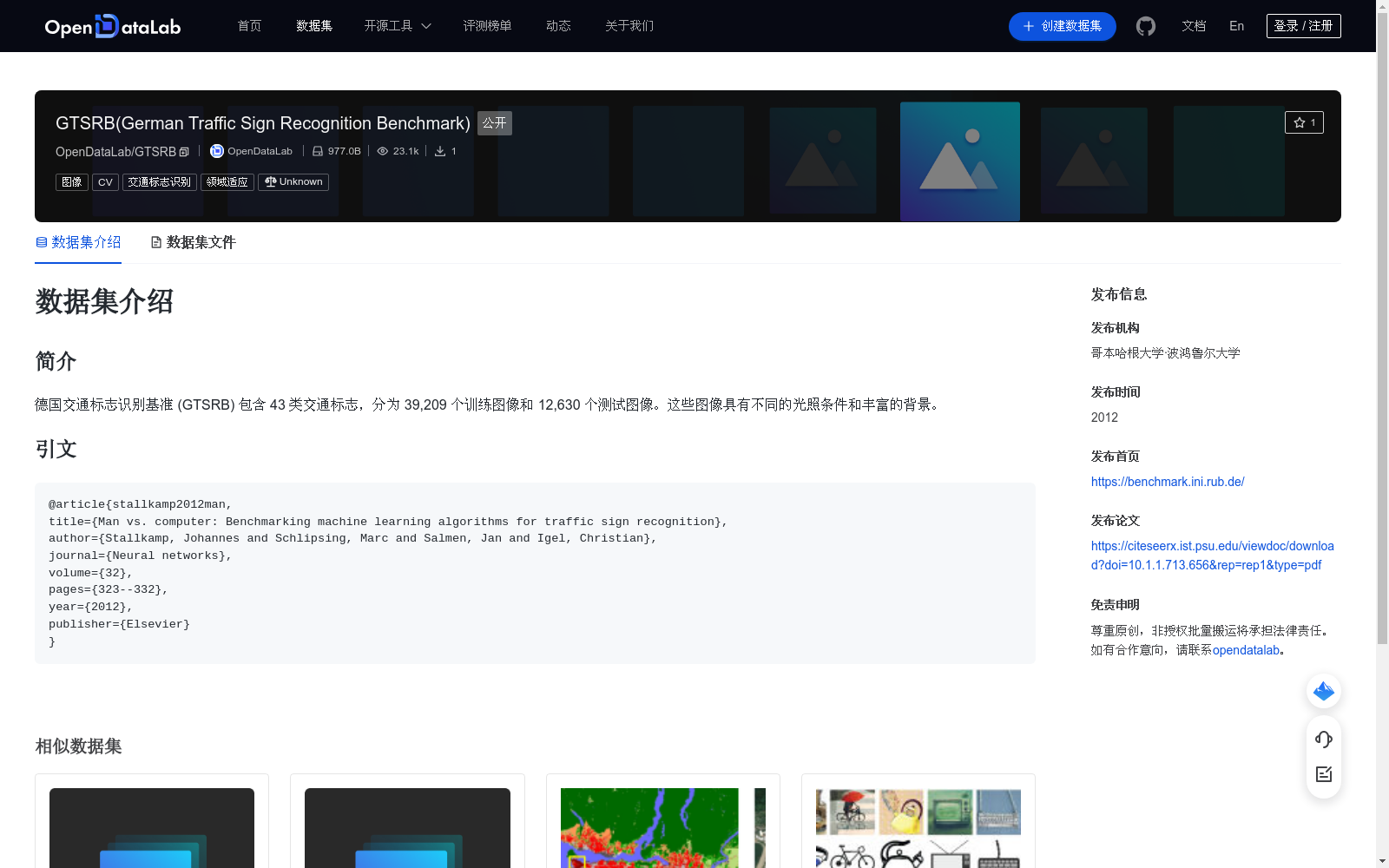Star the GTSRB dataset
Image resolution: width=1389 pixels, height=868 pixels.
(x=1304, y=122)
